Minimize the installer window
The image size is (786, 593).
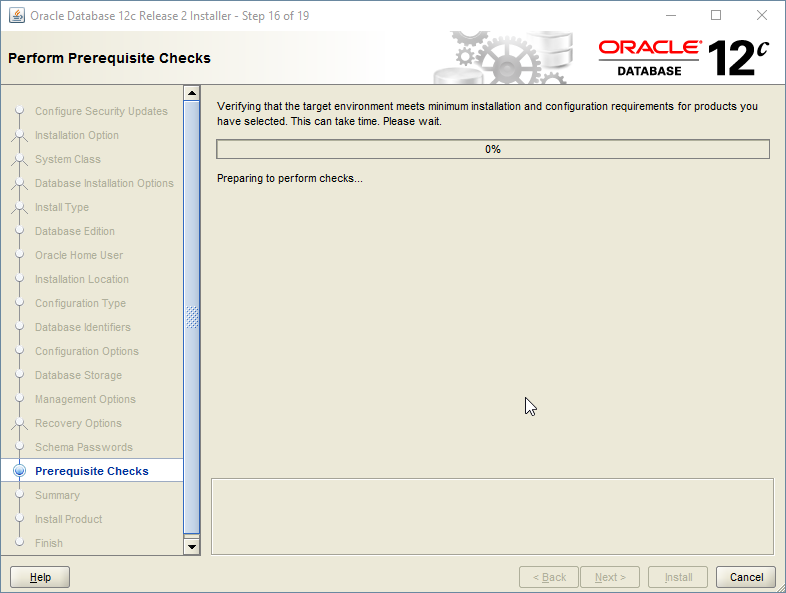[671, 16]
